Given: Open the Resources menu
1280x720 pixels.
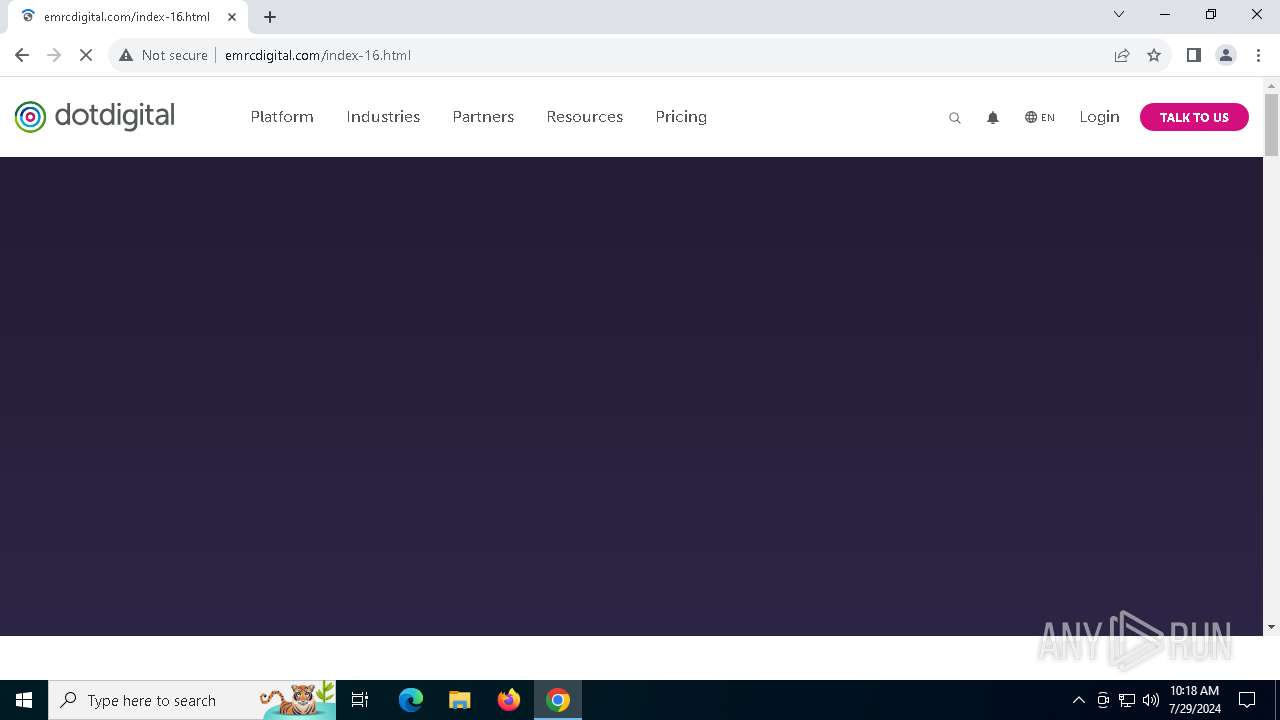Looking at the screenshot, I should tap(585, 117).
